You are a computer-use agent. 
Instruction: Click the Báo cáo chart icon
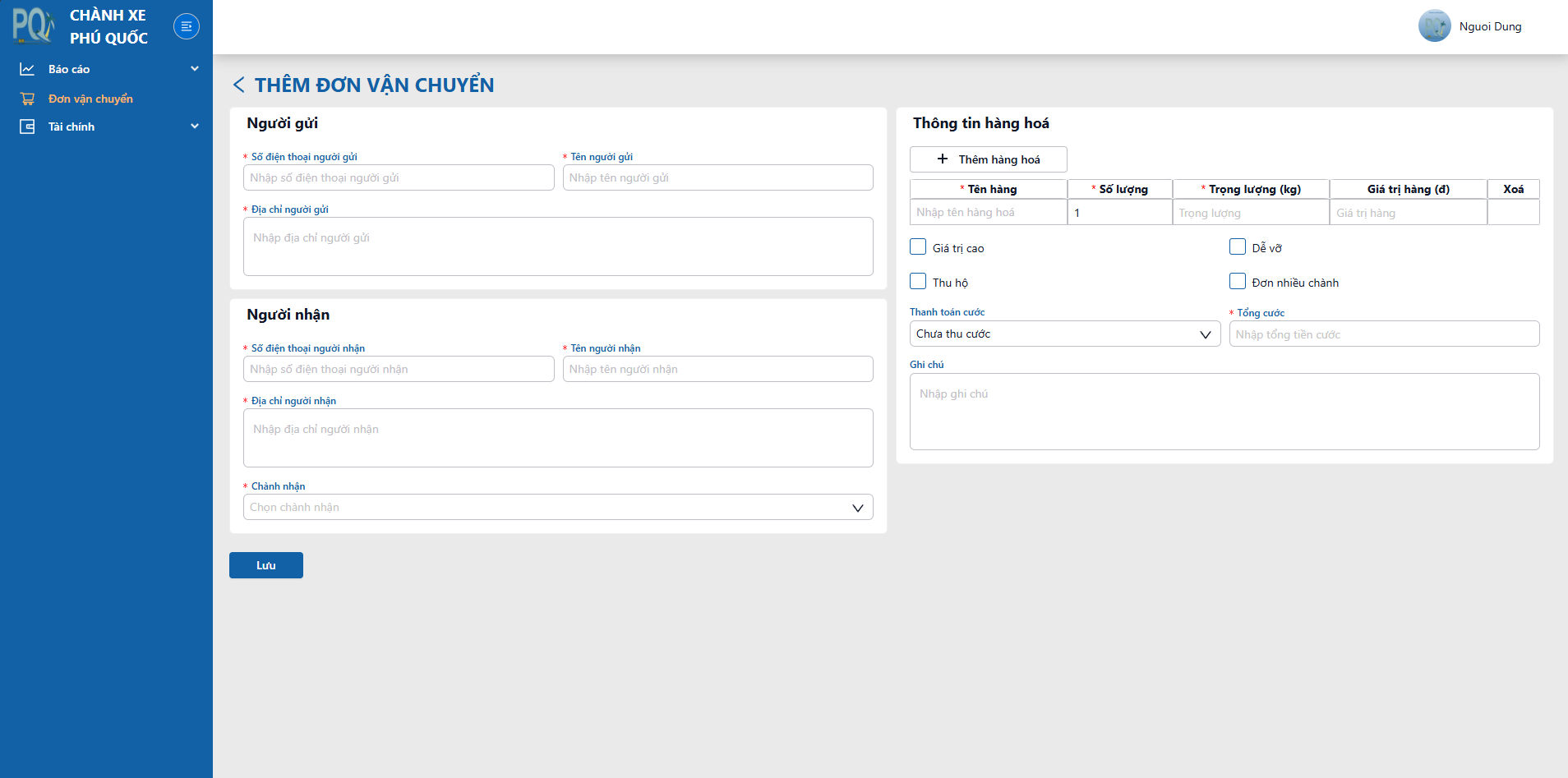[x=27, y=69]
